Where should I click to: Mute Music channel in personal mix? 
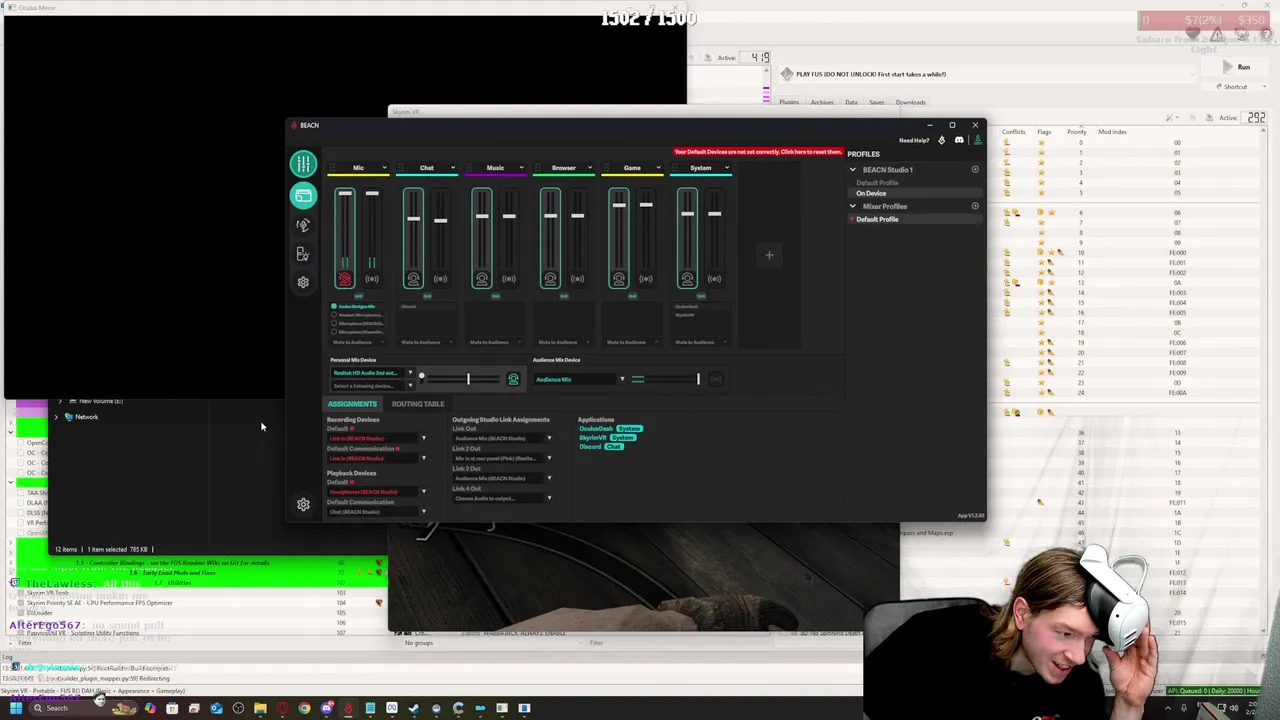(481, 279)
